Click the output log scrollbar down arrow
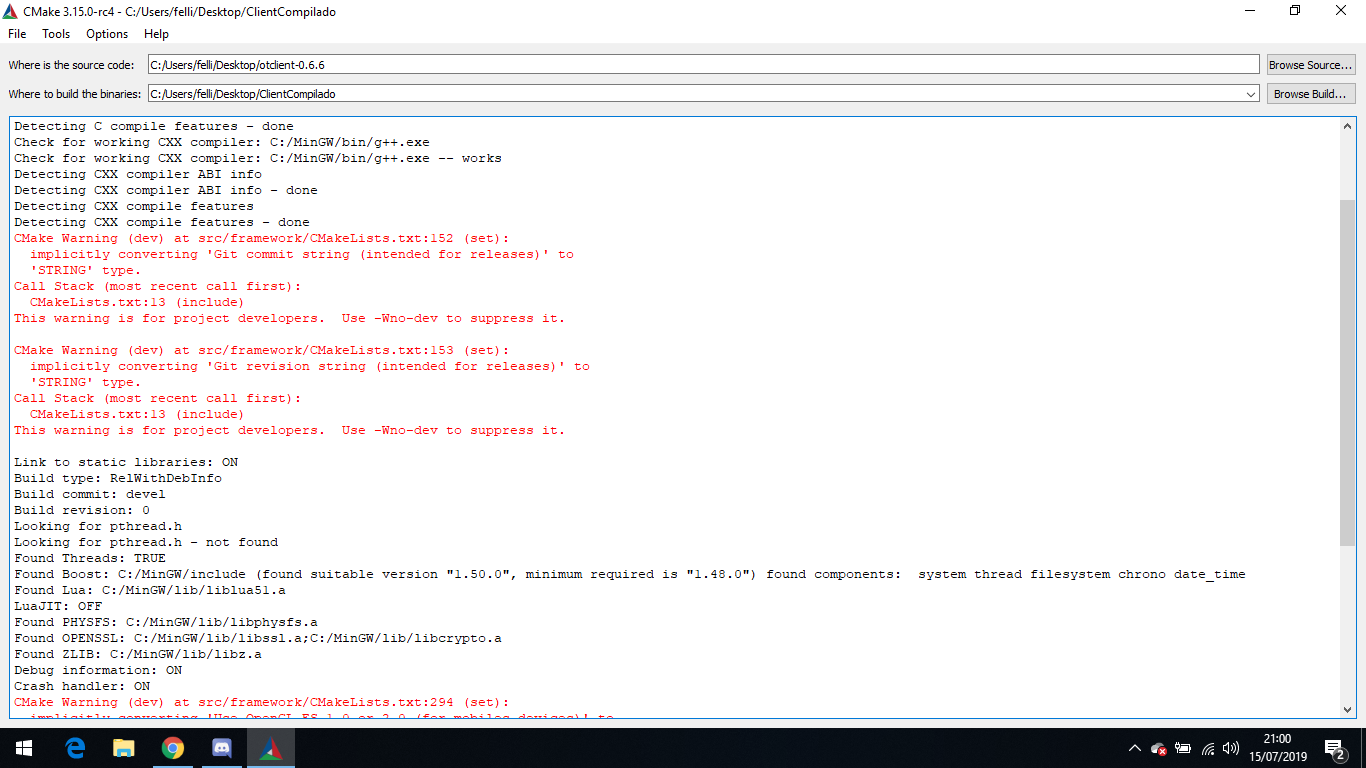 (1348, 709)
